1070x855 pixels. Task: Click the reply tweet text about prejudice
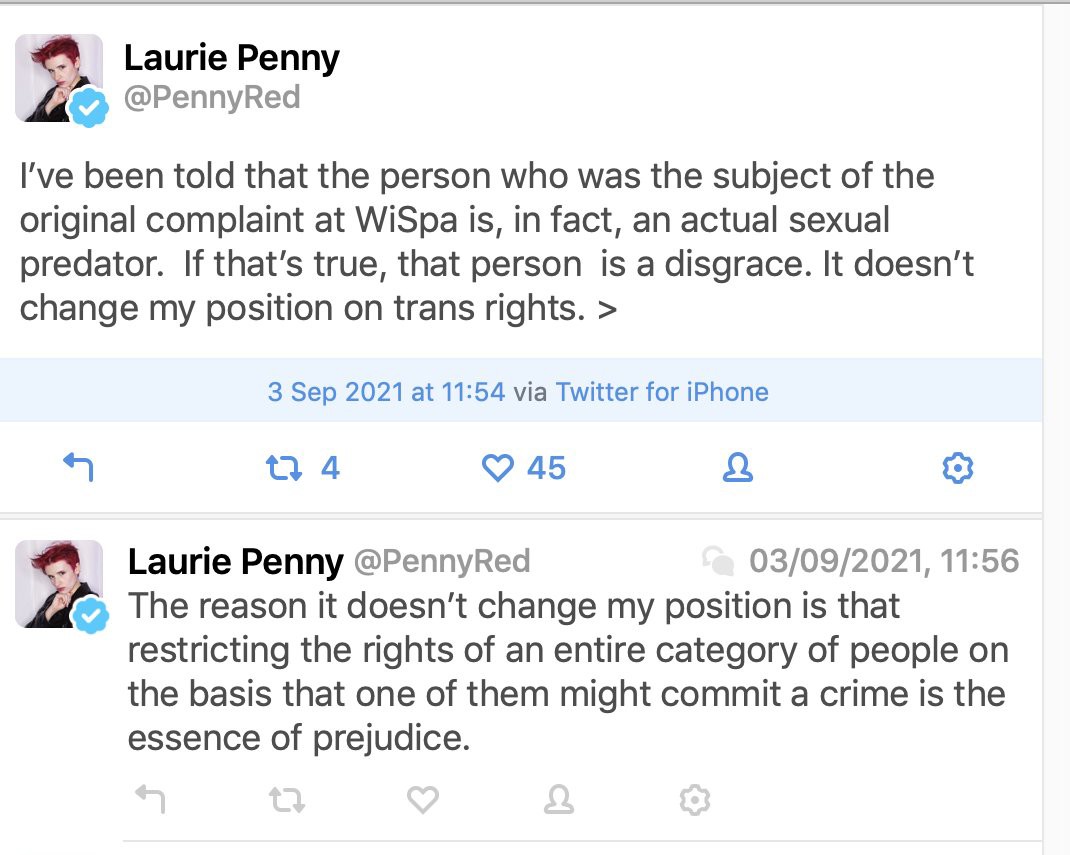[x=567, y=671]
